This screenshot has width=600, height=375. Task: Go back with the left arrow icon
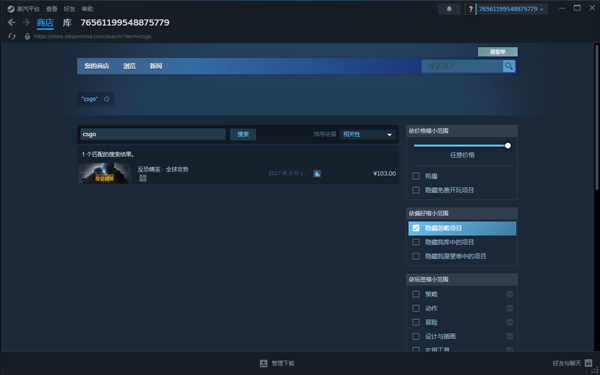coord(11,22)
